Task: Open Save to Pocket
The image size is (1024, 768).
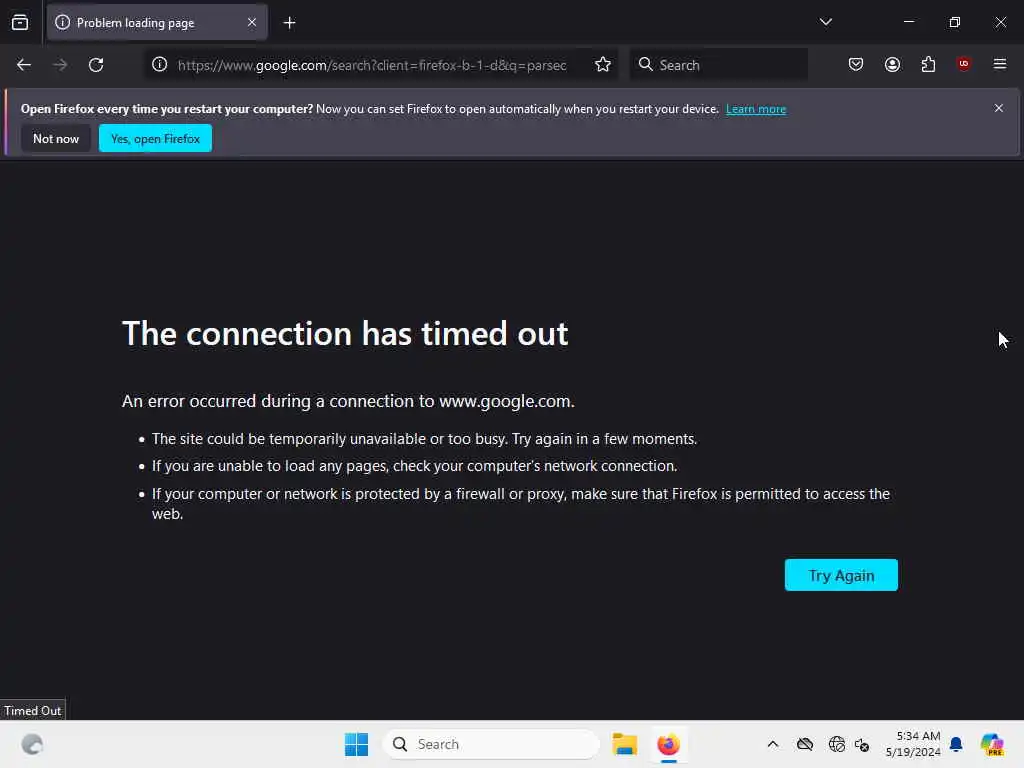Action: coord(856,65)
